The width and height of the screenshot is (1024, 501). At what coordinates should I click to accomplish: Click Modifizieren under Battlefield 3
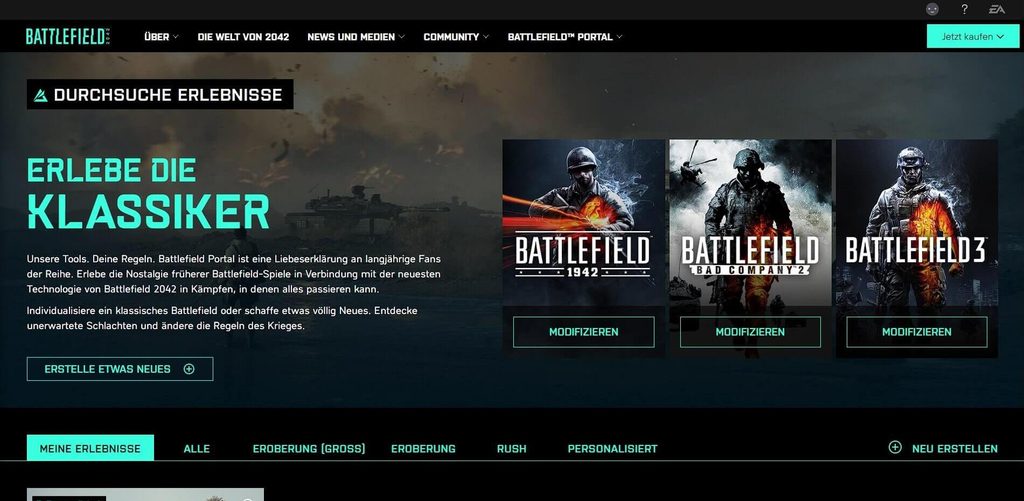point(917,332)
